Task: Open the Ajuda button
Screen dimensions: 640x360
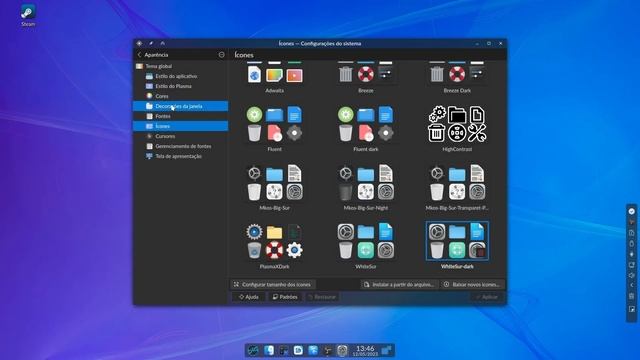Action: pos(249,297)
